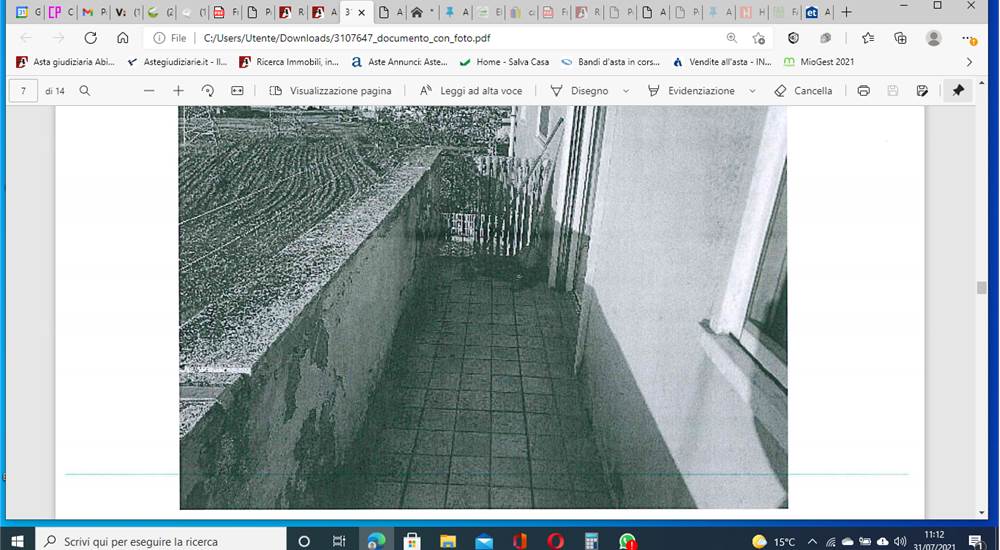Open Visualizzazione pagina view options

pos(330,91)
